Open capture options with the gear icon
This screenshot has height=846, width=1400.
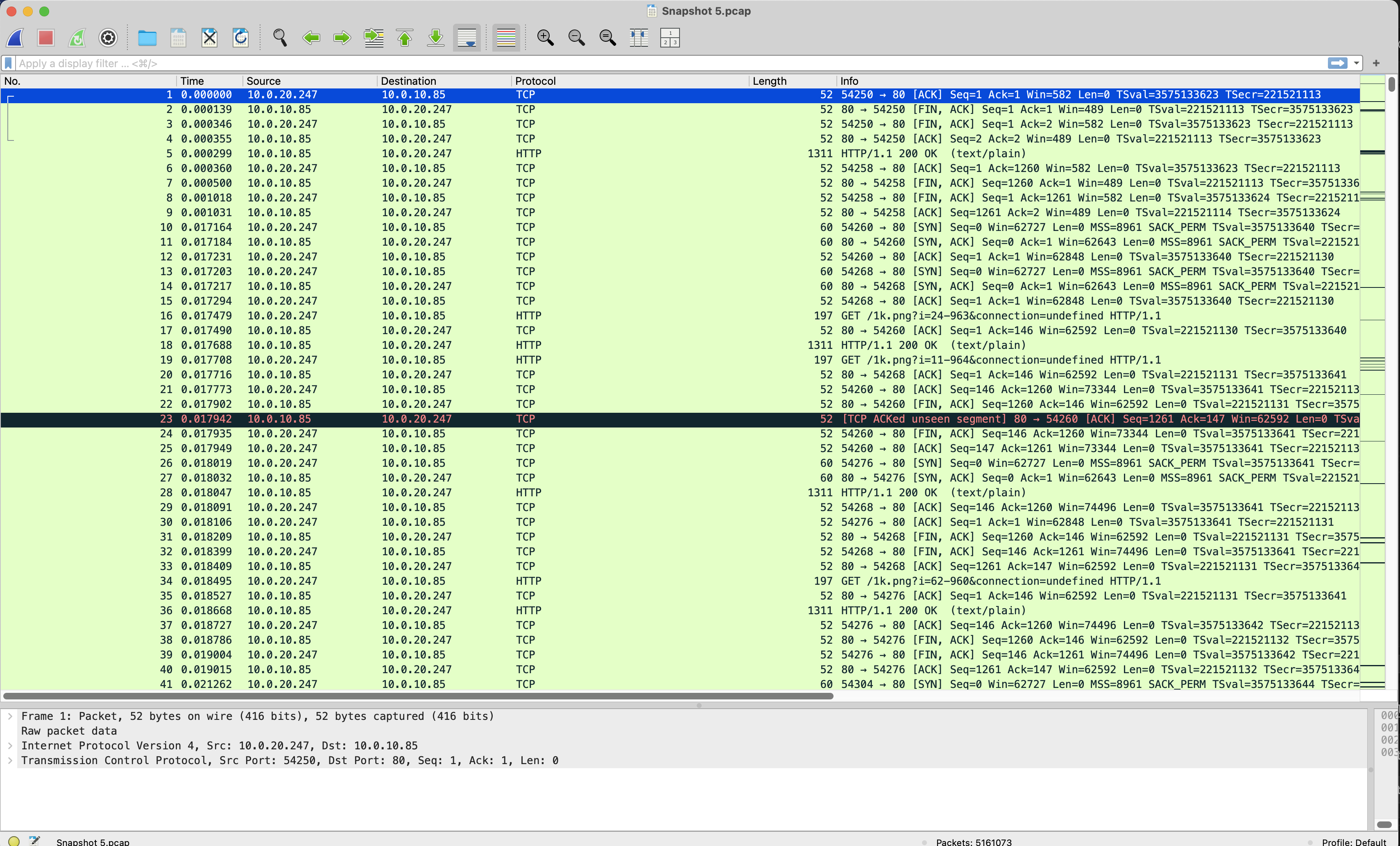click(x=107, y=38)
